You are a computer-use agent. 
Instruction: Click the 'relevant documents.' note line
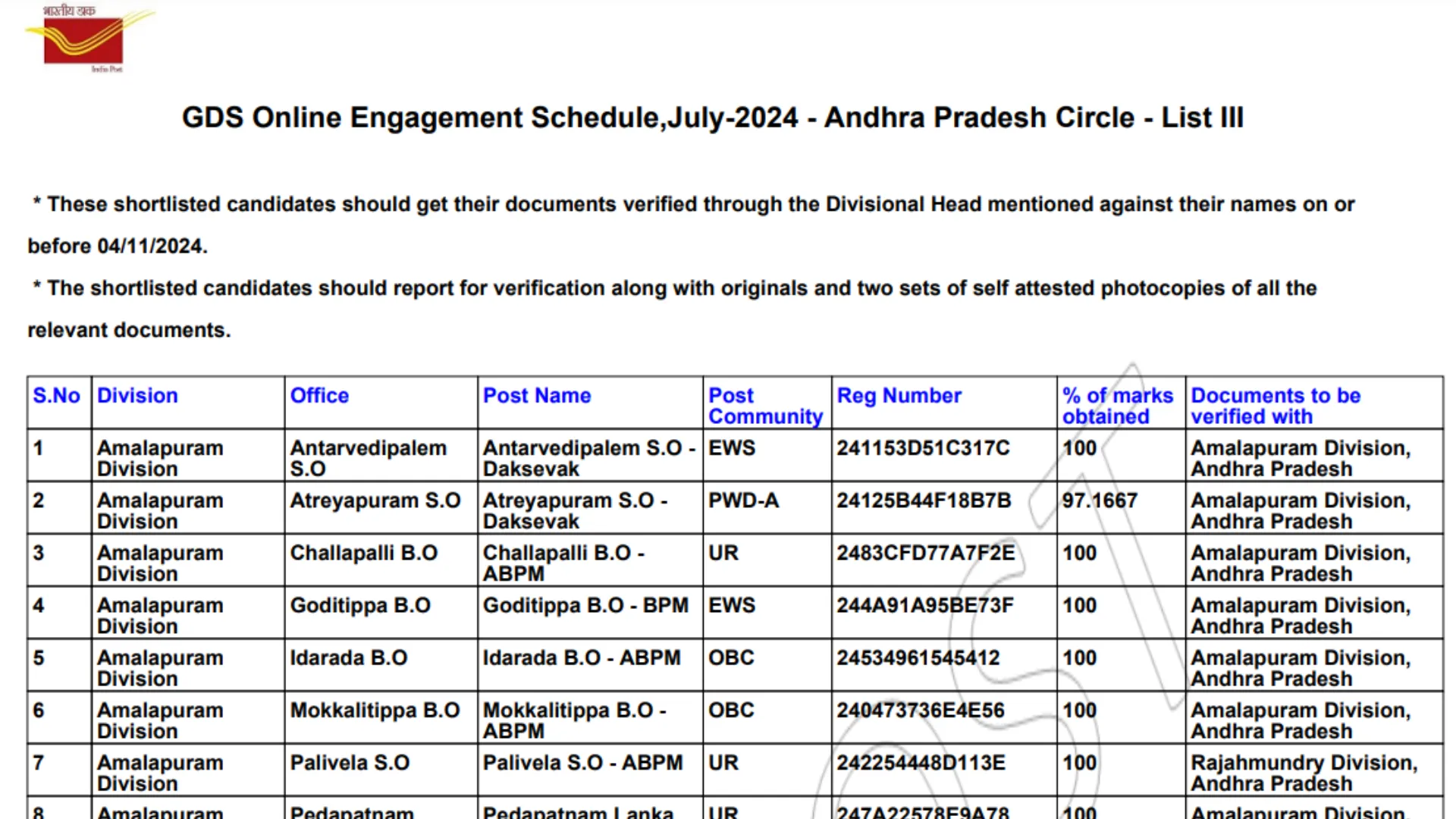tap(129, 331)
